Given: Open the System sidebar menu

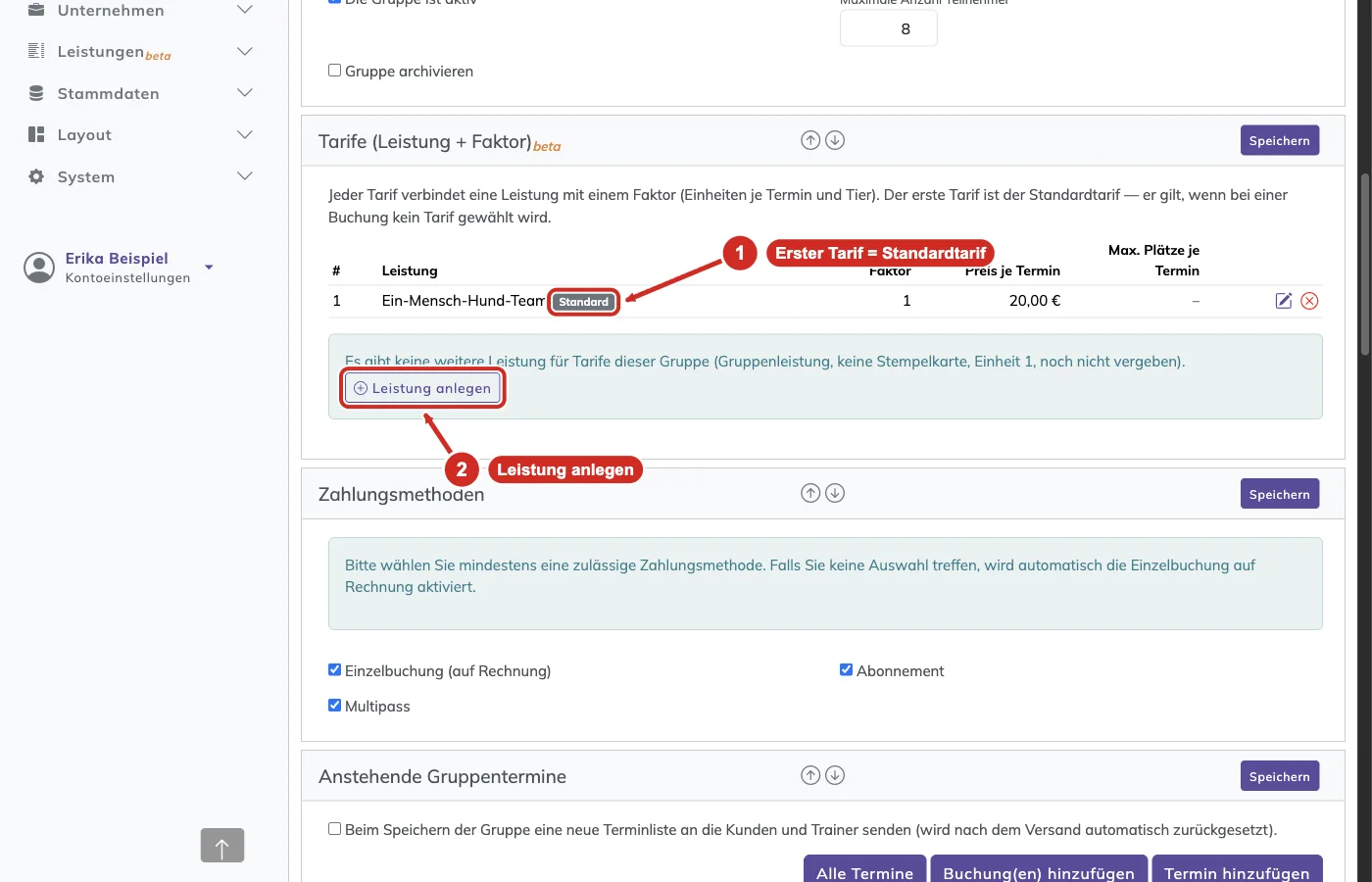Looking at the screenshot, I should [141, 176].
